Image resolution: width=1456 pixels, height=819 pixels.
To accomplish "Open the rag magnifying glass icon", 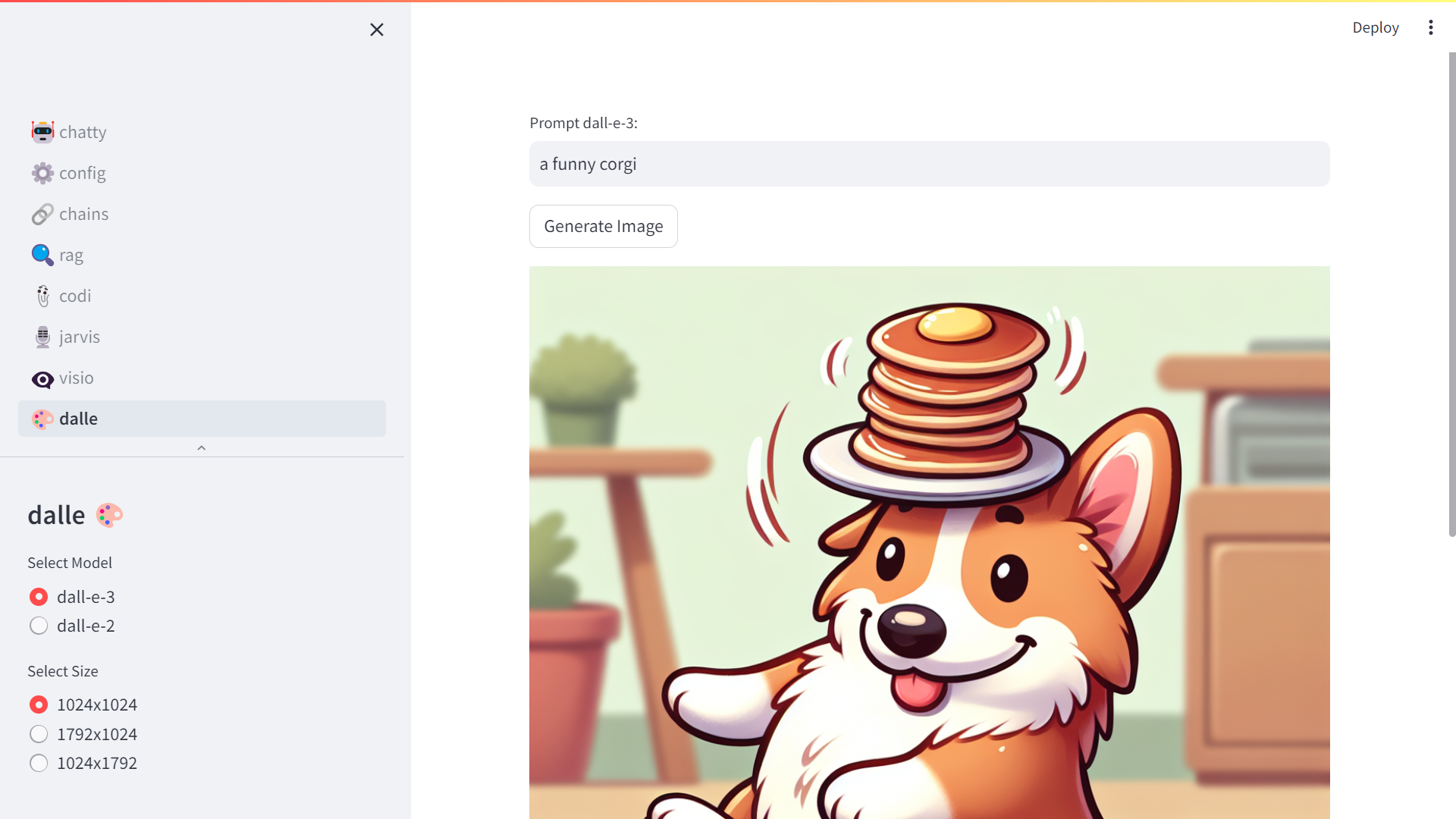I will coord(42,255).
